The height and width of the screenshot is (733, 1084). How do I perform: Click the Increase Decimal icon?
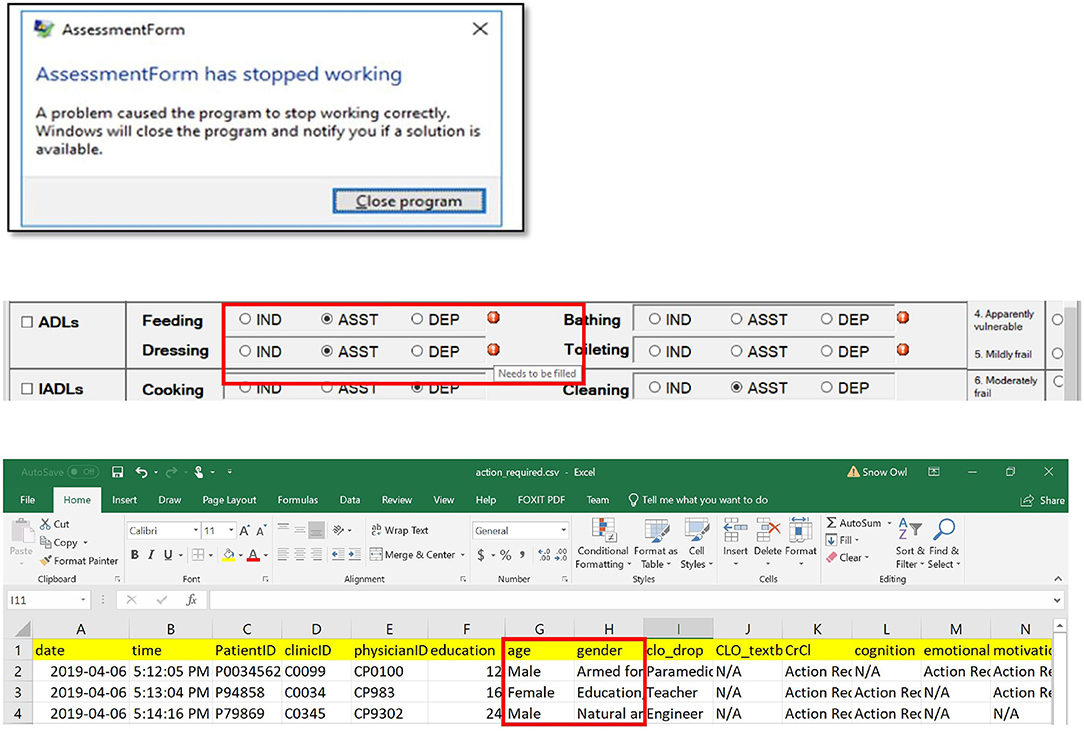click(x=544, y=555)
